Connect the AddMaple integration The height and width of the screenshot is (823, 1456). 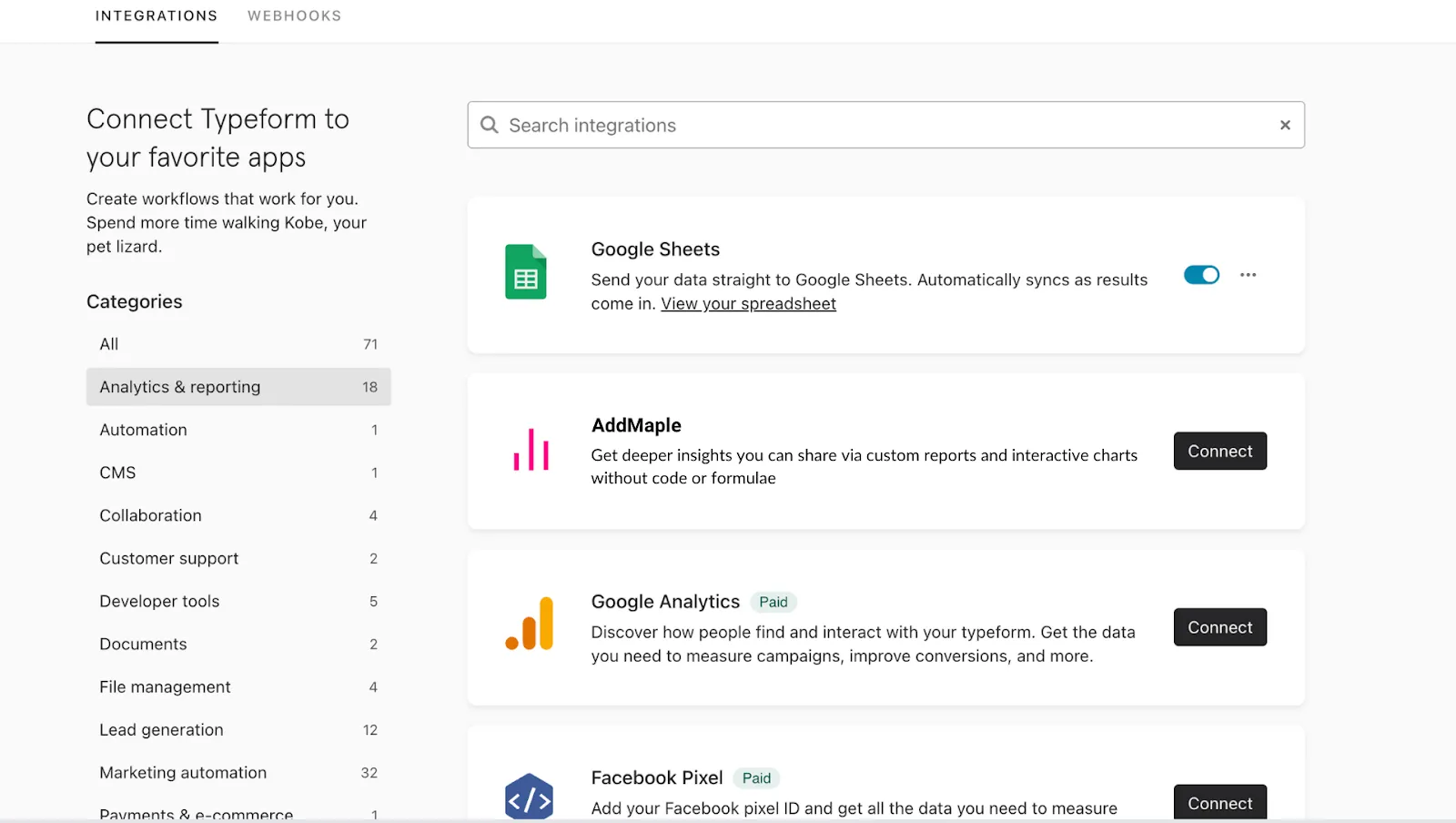pyautogui.click(x=1220, y=451)
